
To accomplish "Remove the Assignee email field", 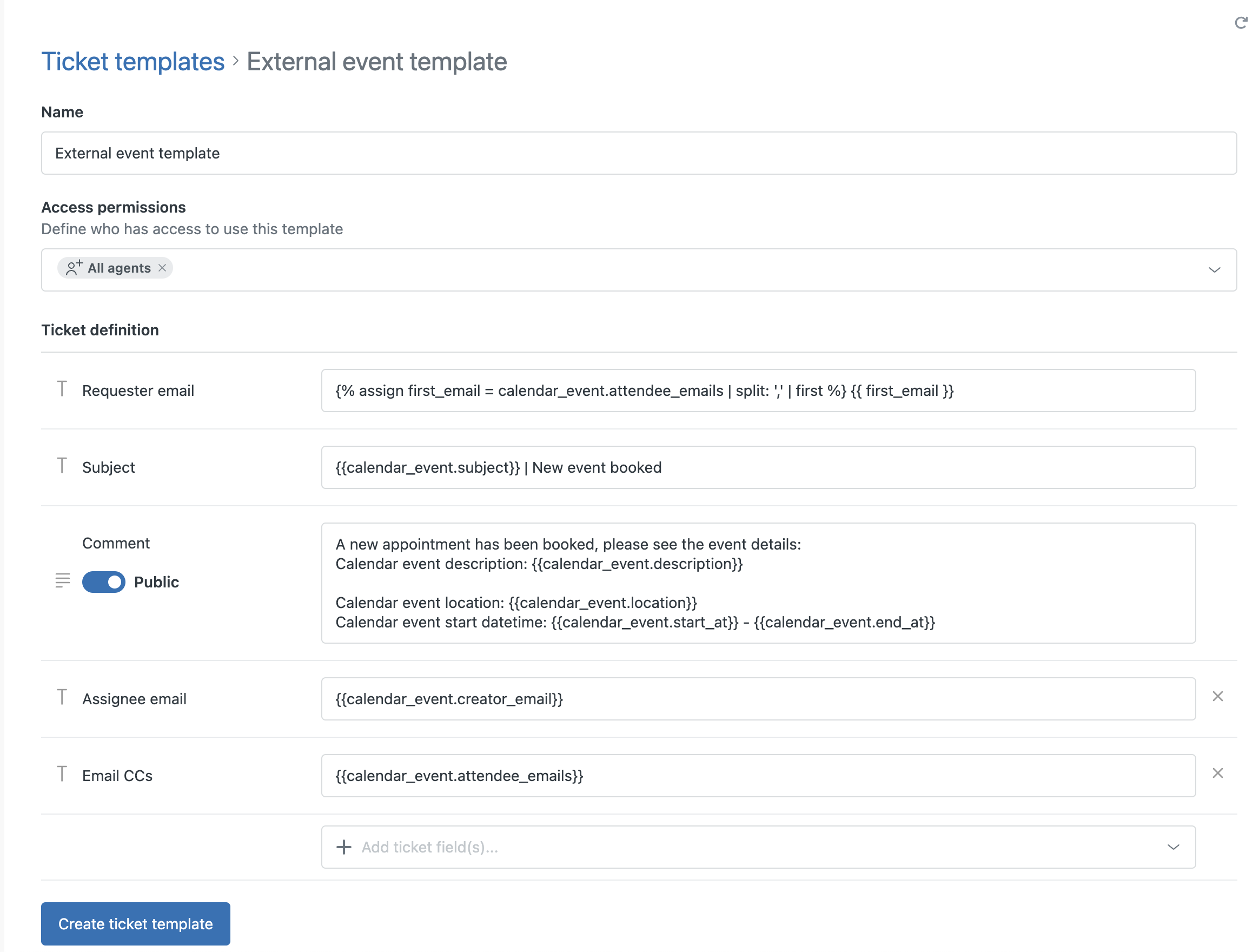I will (1218, 696).
